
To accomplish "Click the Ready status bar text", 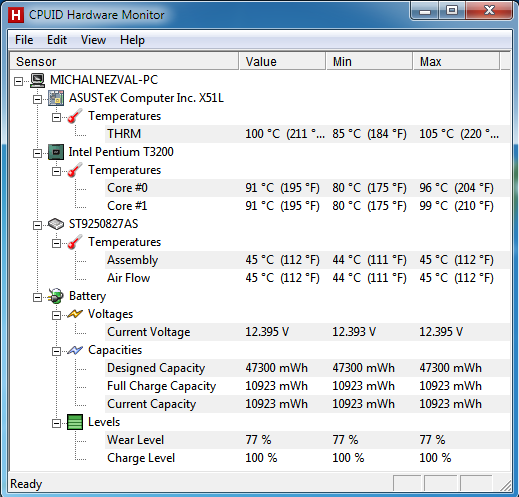I will tap(26, 484).
